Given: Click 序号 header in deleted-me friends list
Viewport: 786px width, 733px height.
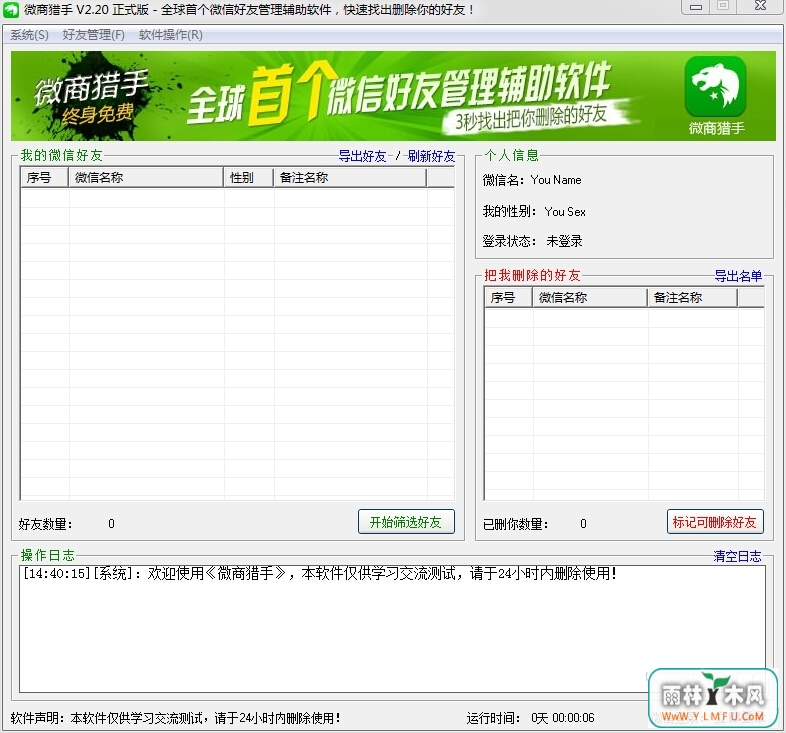Looking at the screenshot, I should point(508,297).
